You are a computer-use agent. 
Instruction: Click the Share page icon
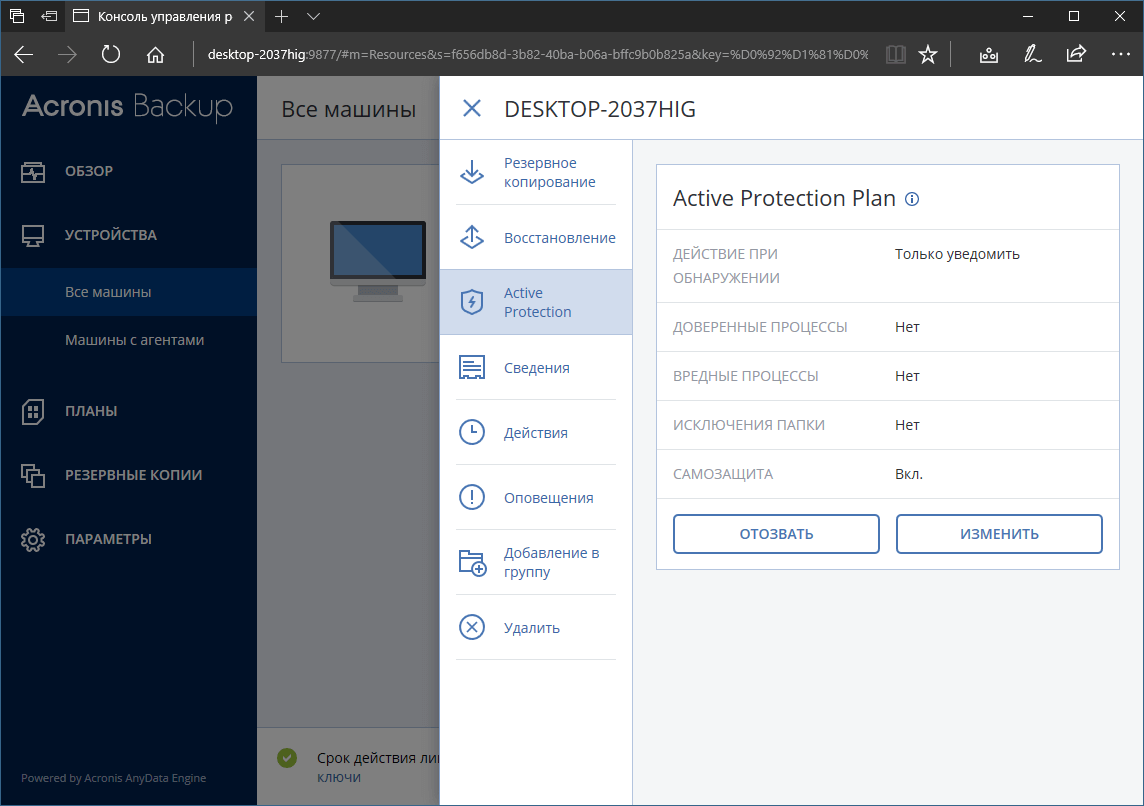(x=1076, y=54)
